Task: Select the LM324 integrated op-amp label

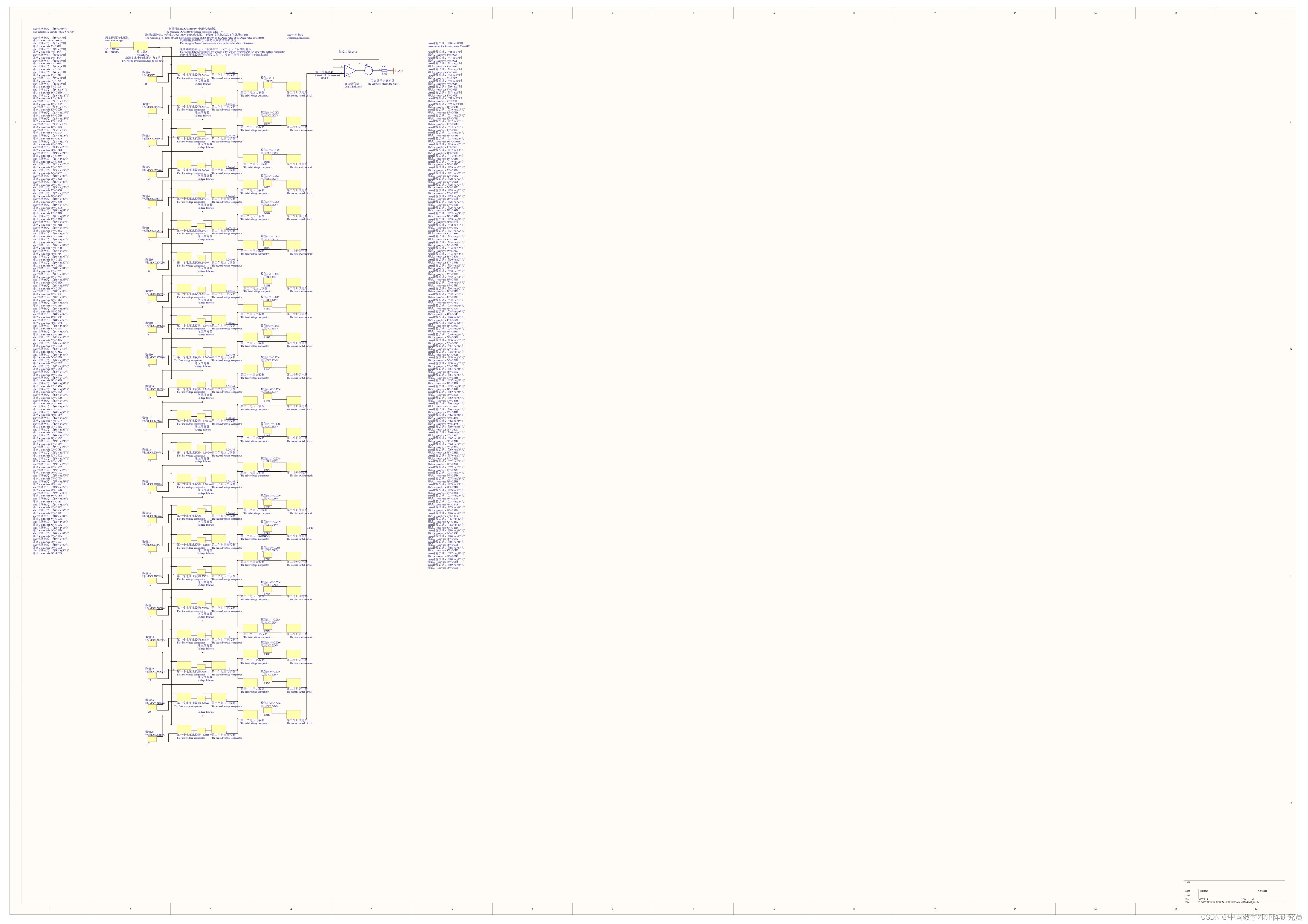Action: coord(348,52)
